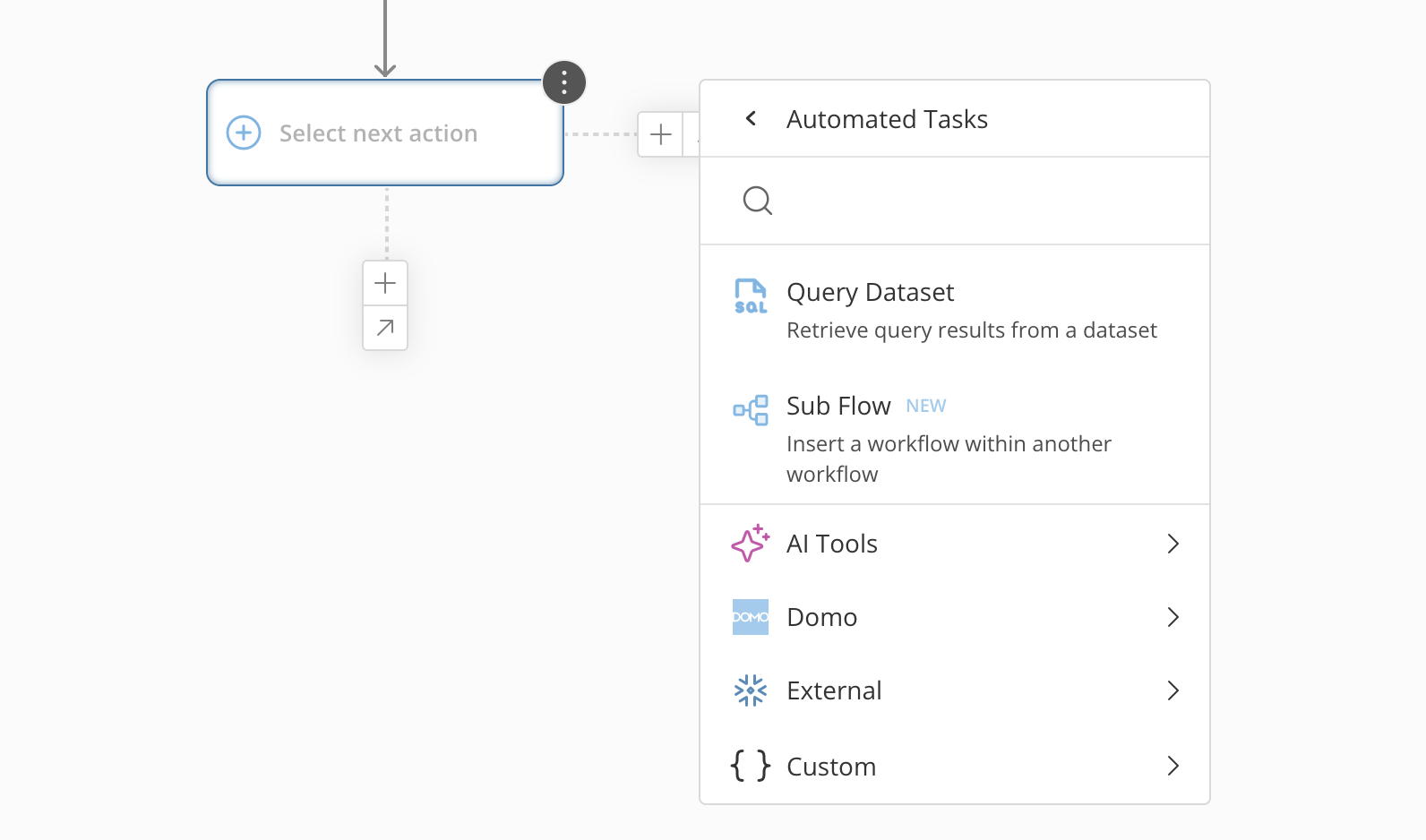Choose the Sub Flow task
1426x840 pixels.
tap(949, 439)
